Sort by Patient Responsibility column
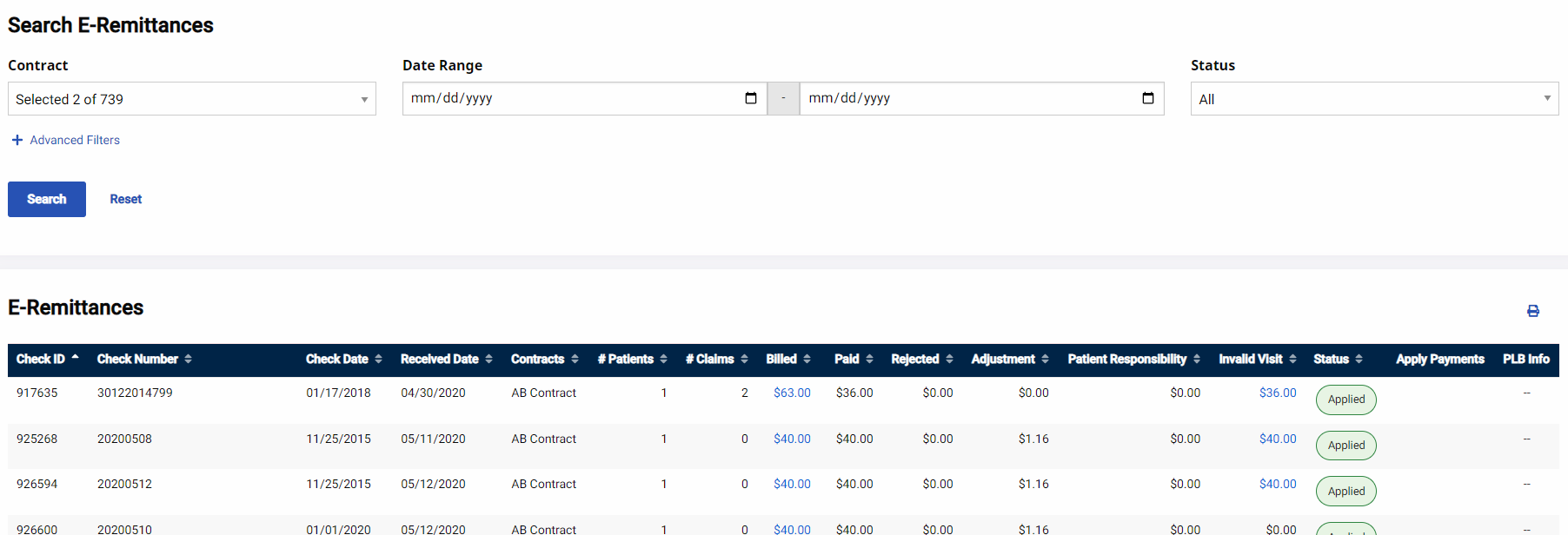The width and height of the screenshot is (1568, 535). pos(1133,359)
